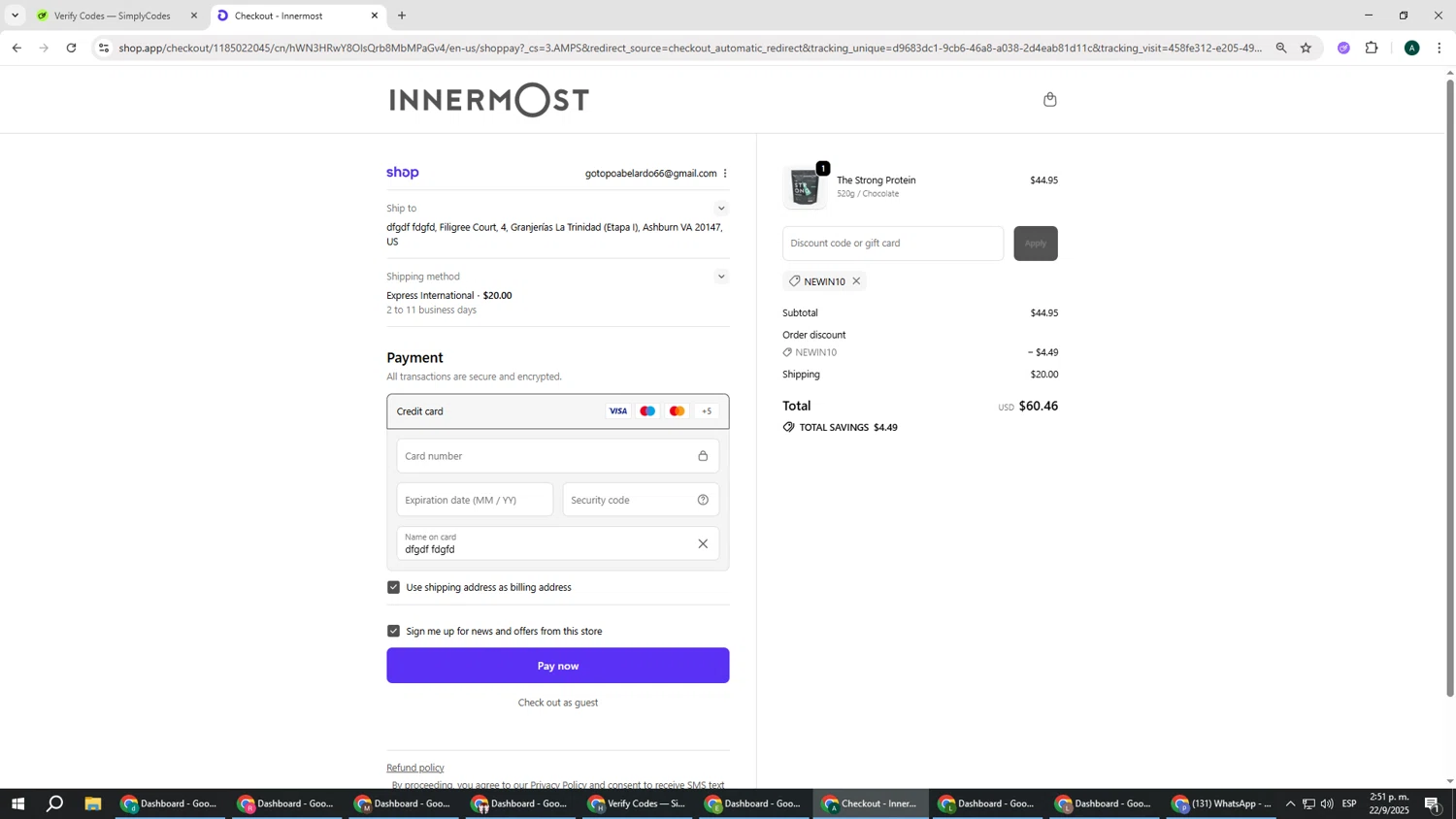Focus the Security code field
Viewport: 1456px width, 819px height.
click(641, 500)
